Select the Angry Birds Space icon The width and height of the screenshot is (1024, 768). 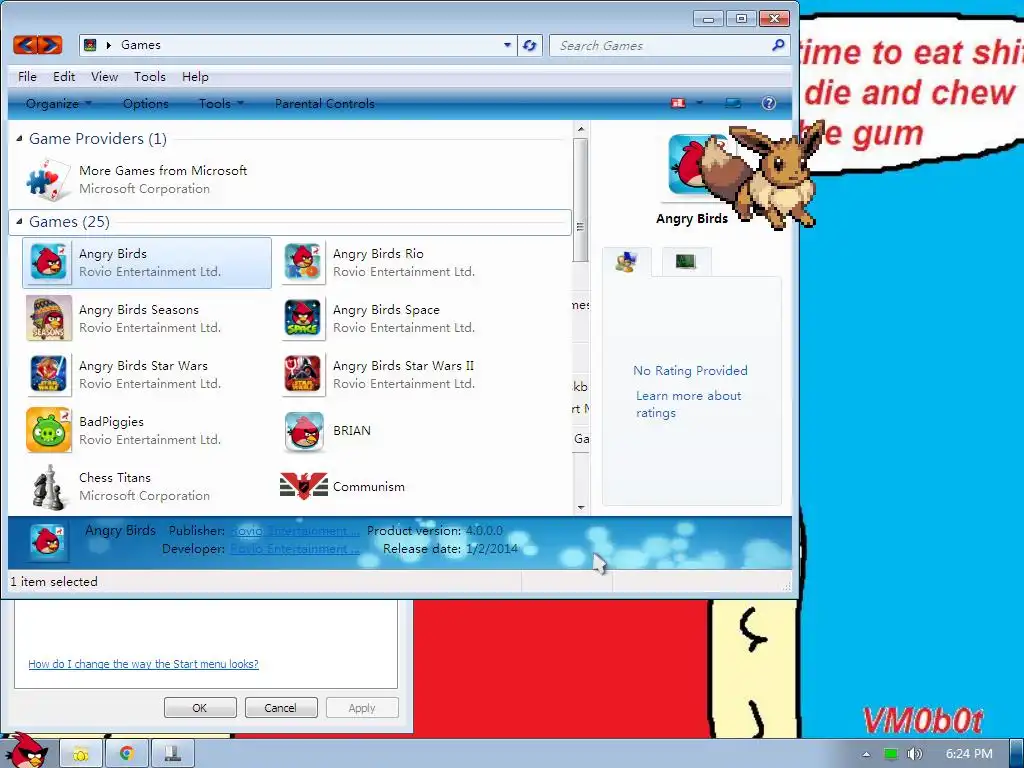coord(303,318)
